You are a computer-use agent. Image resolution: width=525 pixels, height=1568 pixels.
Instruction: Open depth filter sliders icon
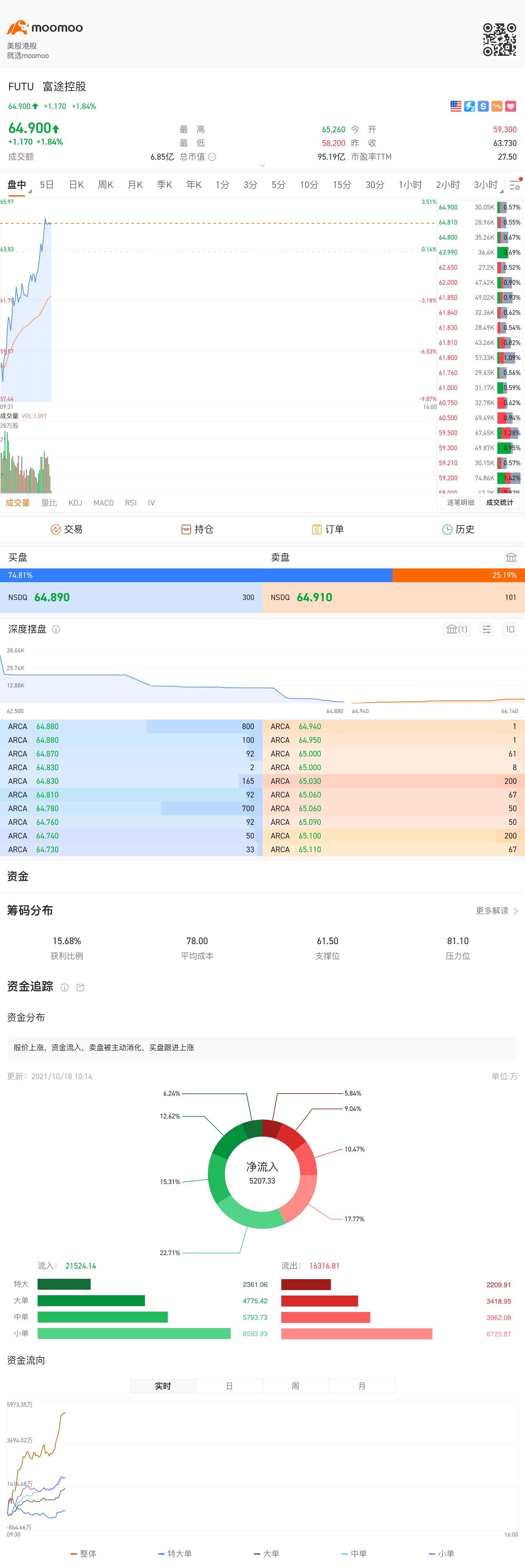pyautogui.click(x=487, y=629)
